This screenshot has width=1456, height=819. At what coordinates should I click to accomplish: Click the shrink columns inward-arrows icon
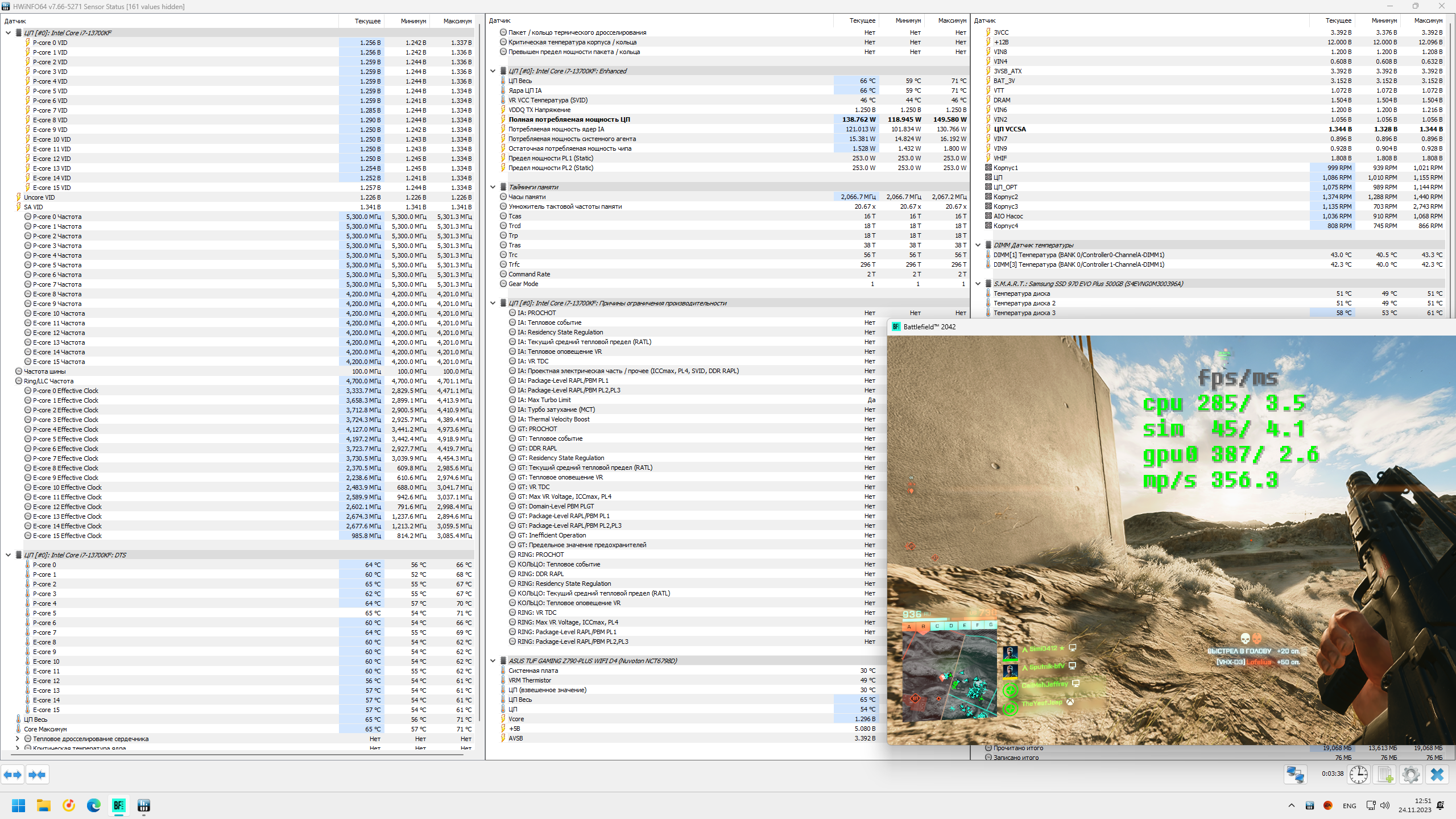pyautogui.click(x=37, y=774)
